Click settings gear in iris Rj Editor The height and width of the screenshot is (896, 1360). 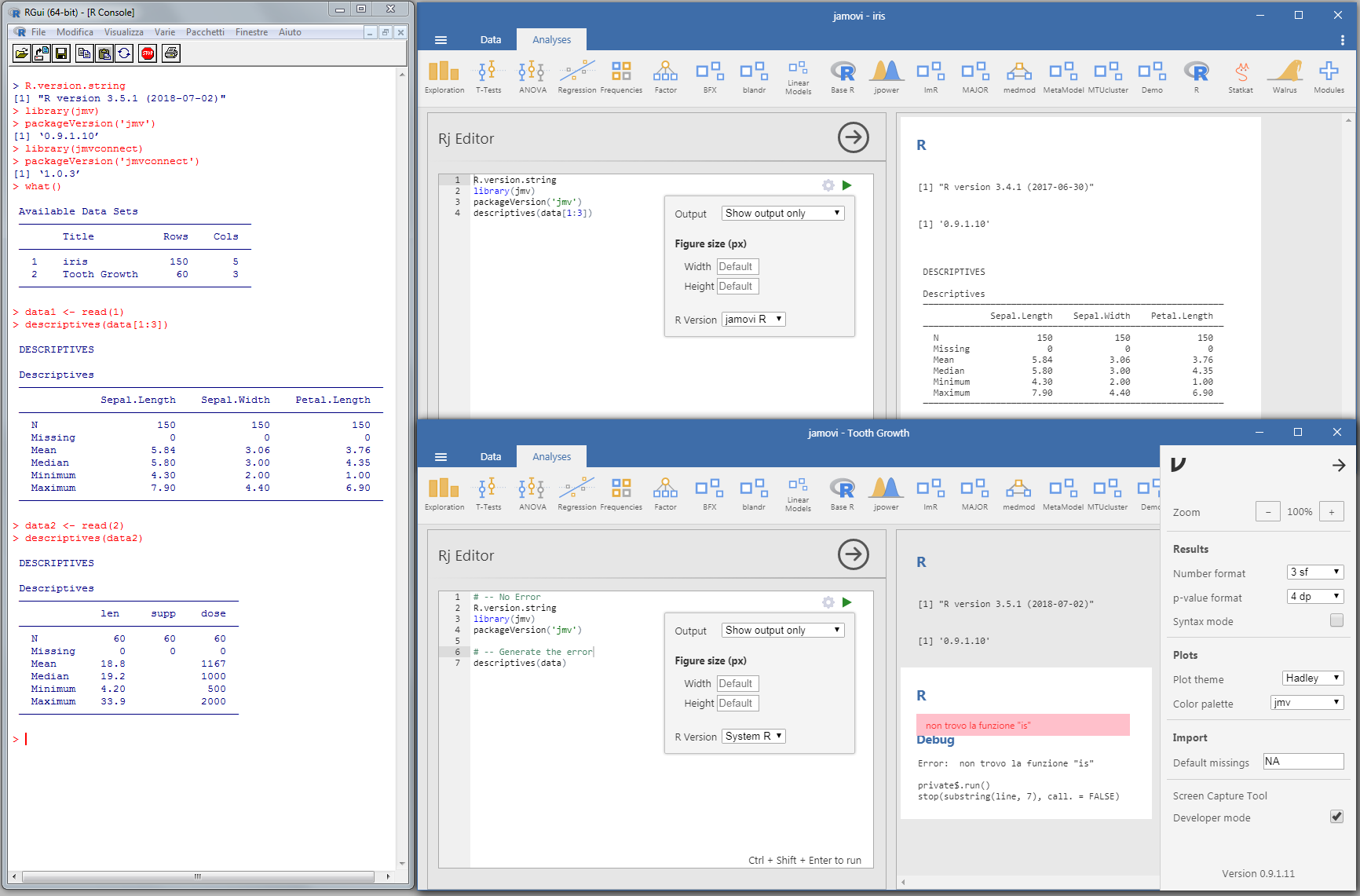click(828, 185)
